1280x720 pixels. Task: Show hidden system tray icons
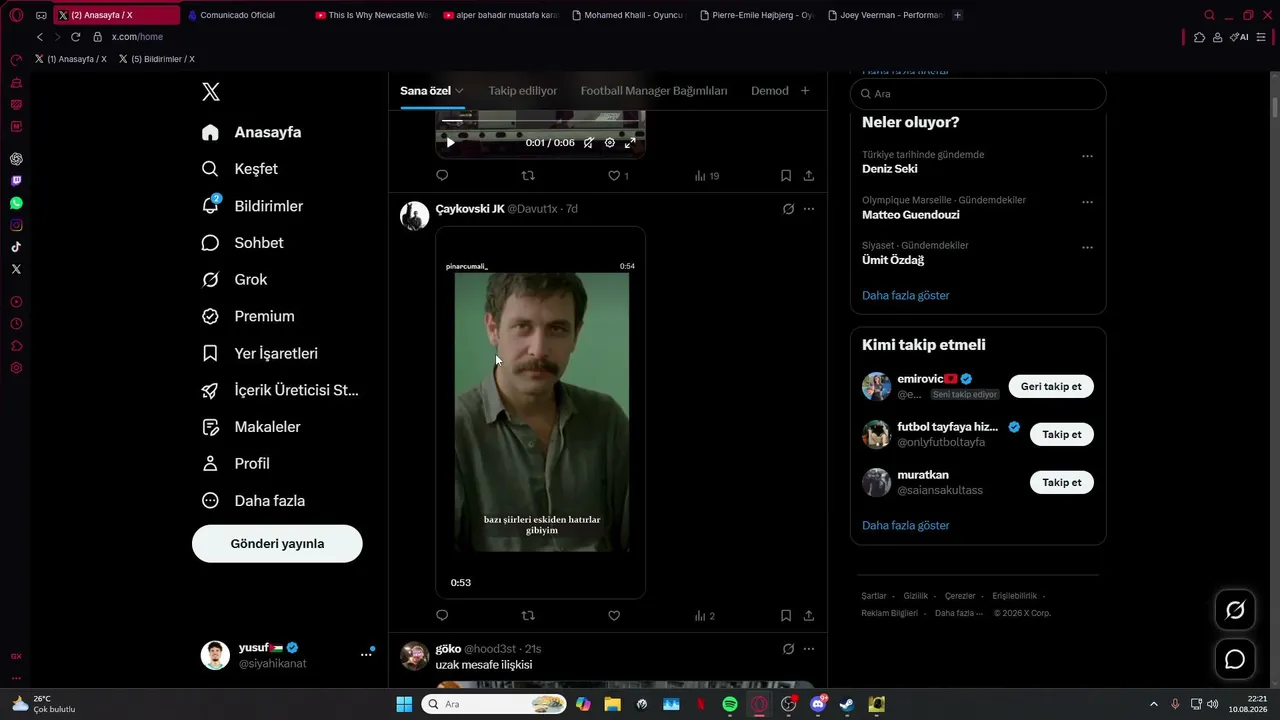click(x=1153, y=704)
